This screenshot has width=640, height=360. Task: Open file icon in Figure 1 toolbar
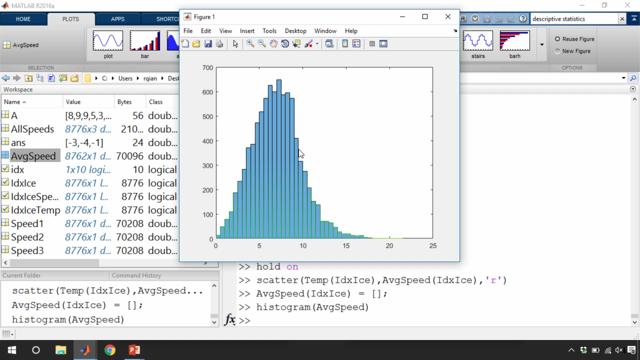[x=196, y=44]
